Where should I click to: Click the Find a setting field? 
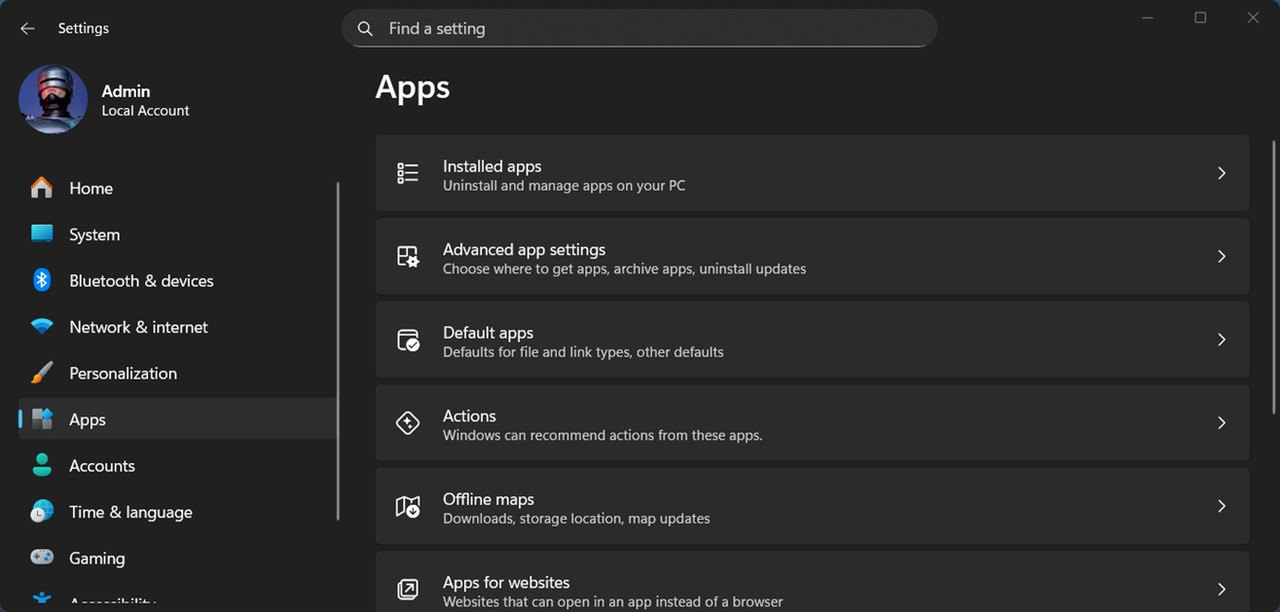[639, 29]
